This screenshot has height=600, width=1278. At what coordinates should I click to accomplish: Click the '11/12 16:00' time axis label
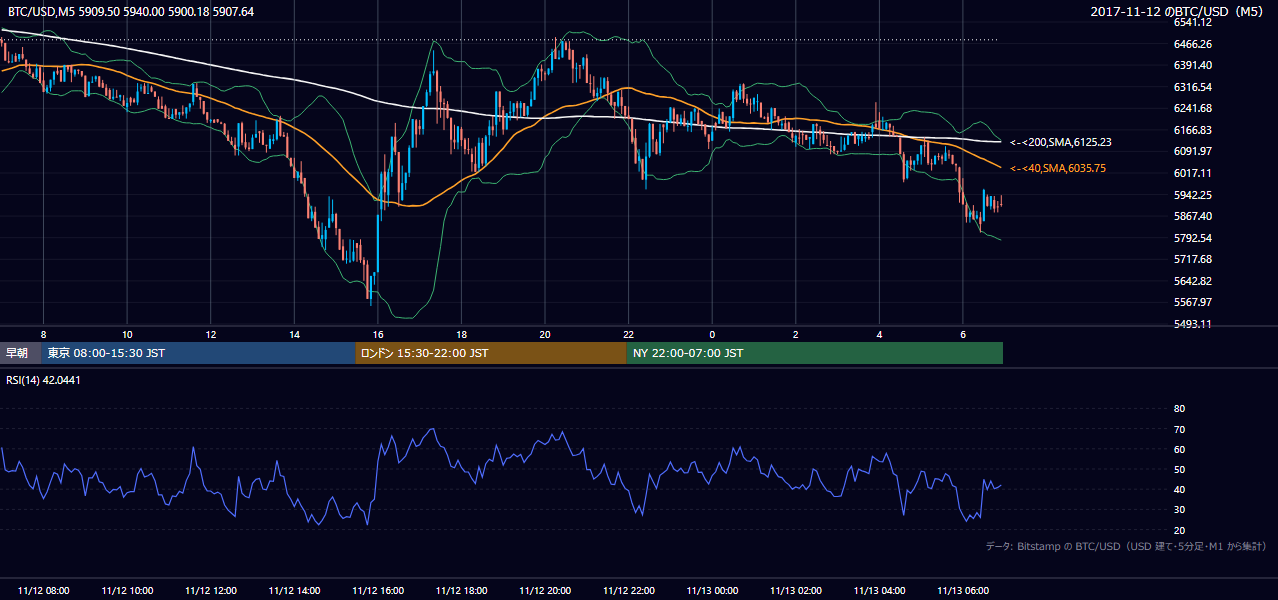[x=378, y=591]
